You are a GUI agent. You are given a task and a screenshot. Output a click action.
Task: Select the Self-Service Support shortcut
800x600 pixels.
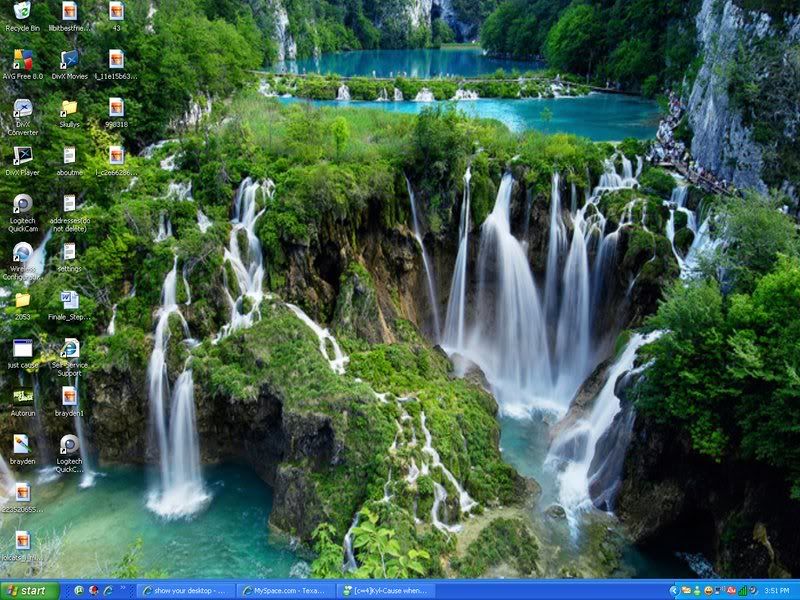click(69, 348)
